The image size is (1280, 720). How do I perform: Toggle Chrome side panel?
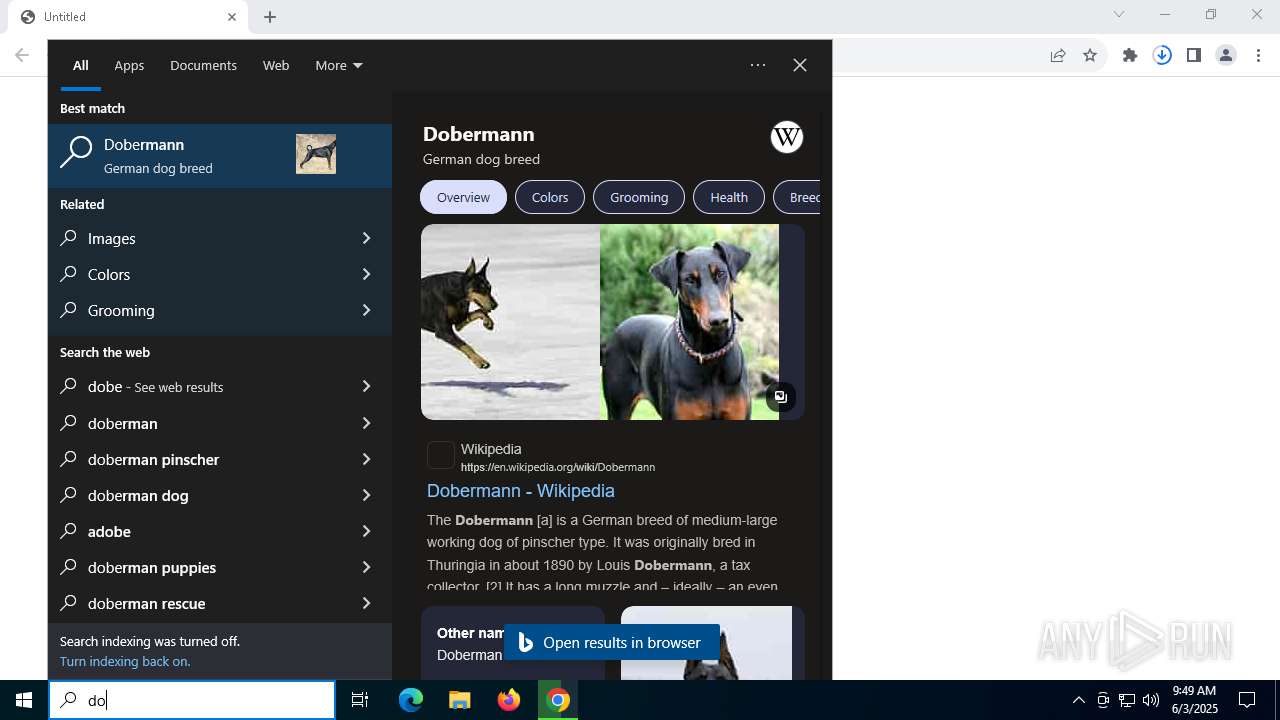(x=1194, y=55)
